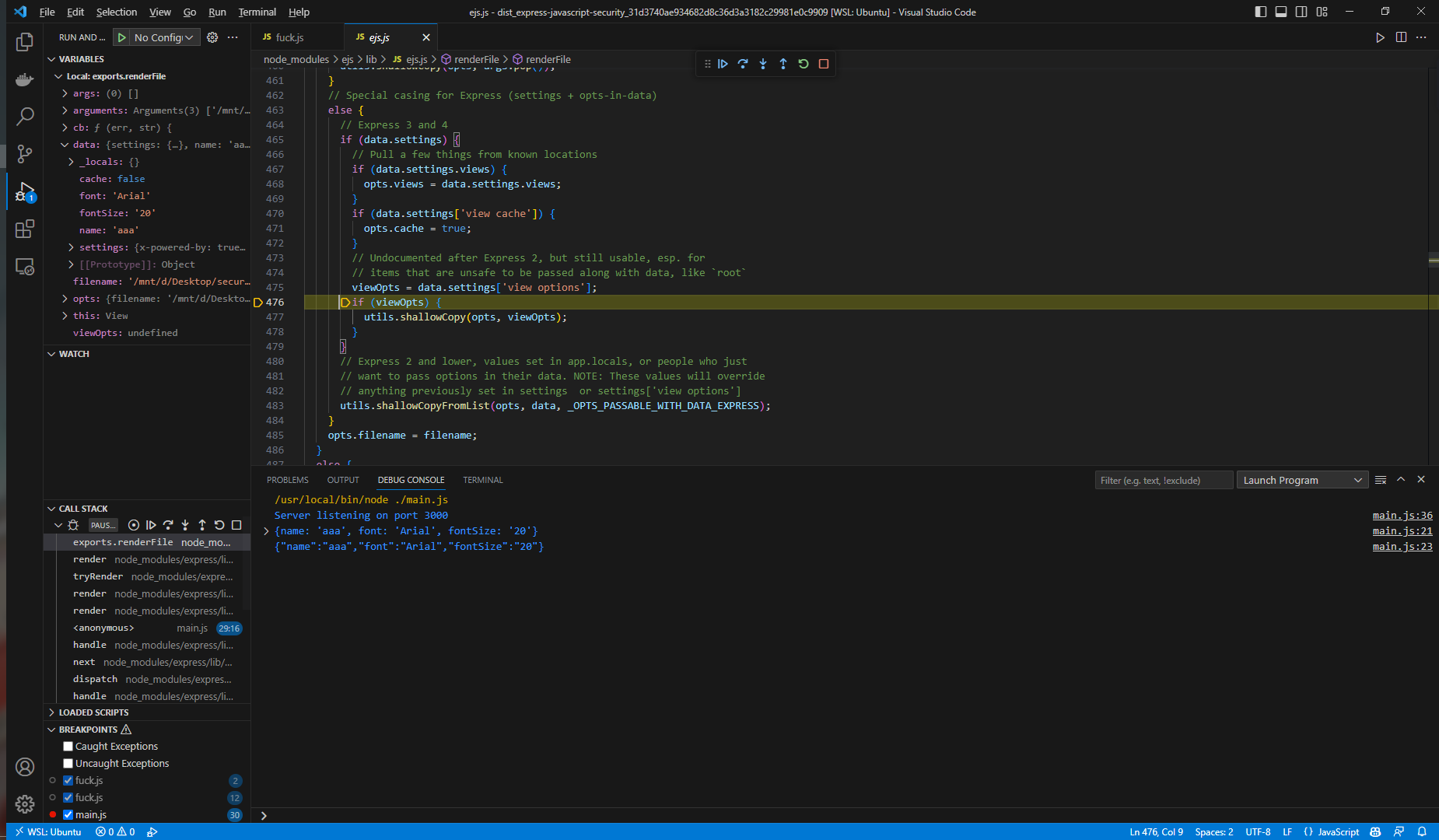This screenshot has height=840, width=1439.
Task: Open the OUTPUT panel tab
Action: click(x=343, y=480)
